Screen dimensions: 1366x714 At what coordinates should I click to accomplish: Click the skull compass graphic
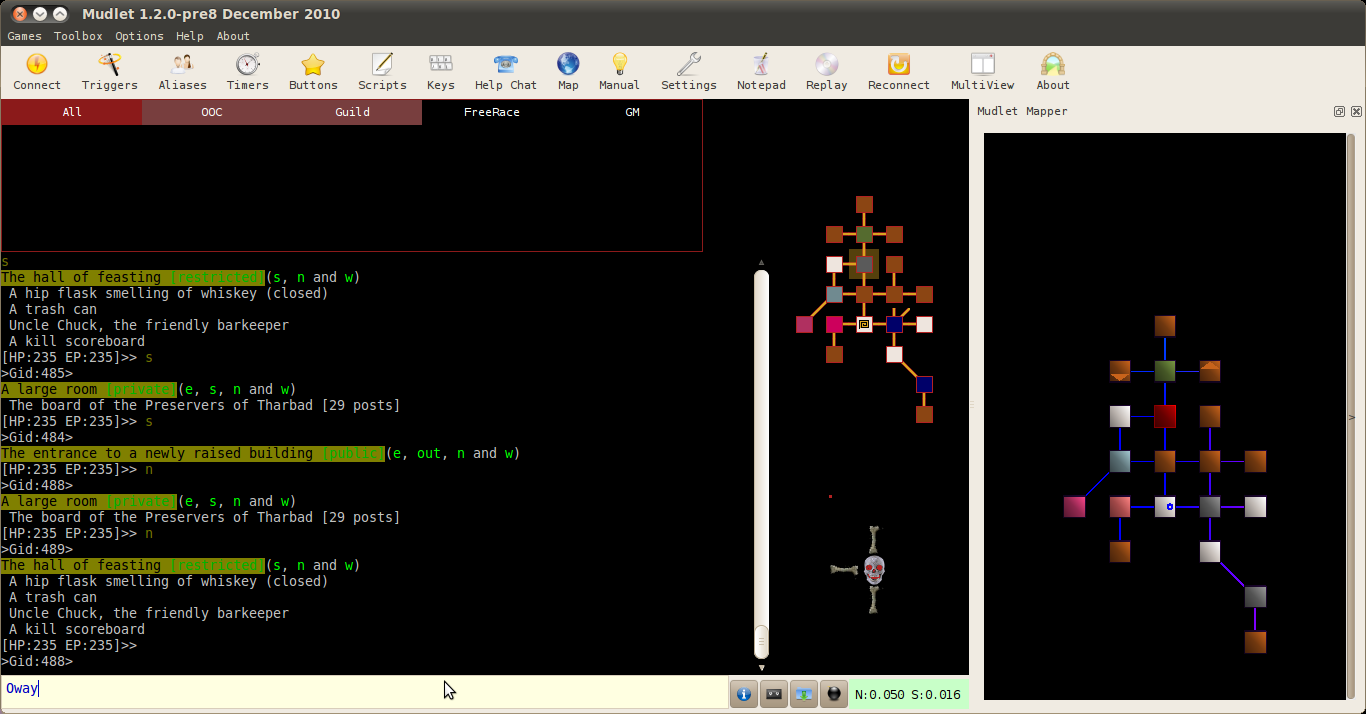coord(873,570)
